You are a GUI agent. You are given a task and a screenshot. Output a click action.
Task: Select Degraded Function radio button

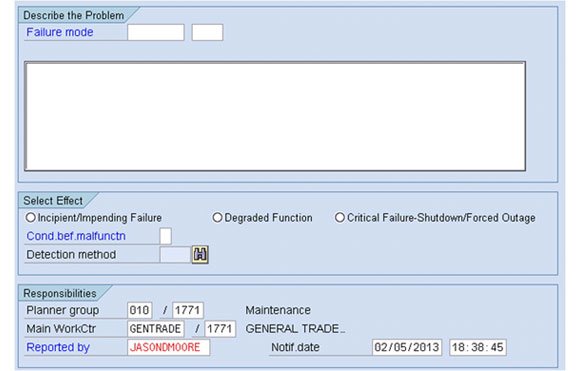click(x=217, y=217)
